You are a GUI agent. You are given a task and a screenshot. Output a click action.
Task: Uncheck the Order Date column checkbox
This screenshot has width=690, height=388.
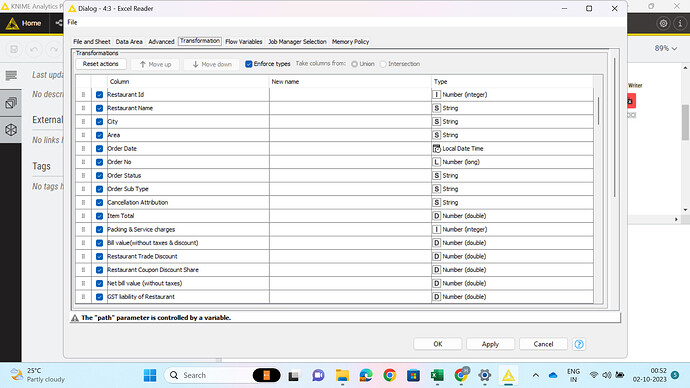99,149
